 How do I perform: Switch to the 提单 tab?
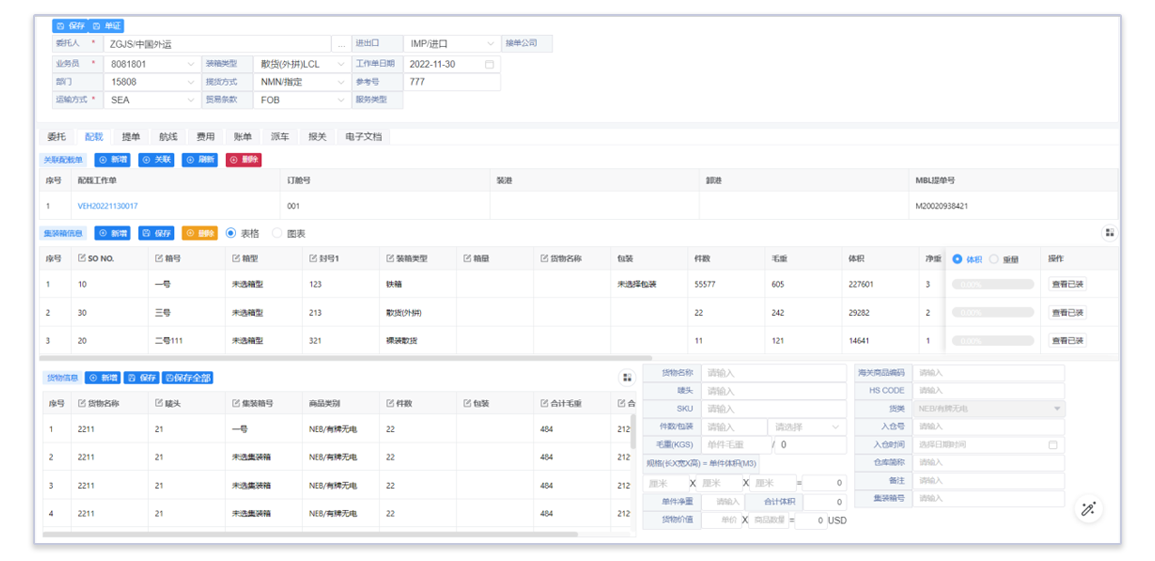[x=131, y=137]
